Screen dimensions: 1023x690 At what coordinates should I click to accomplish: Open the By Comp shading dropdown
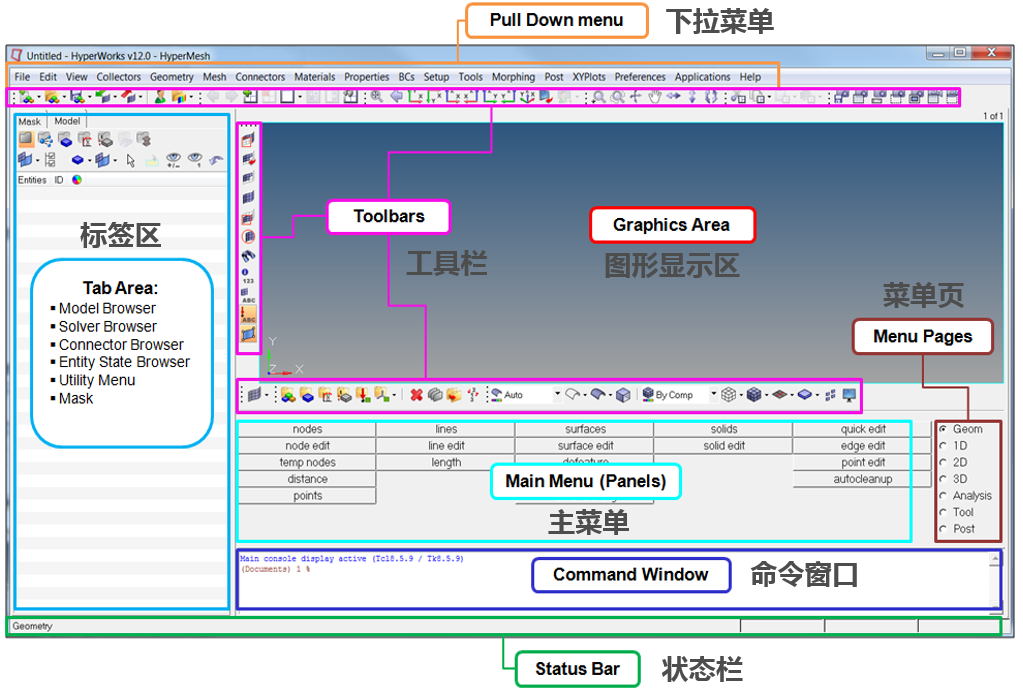pyautogui.click(x=713, y=394)
